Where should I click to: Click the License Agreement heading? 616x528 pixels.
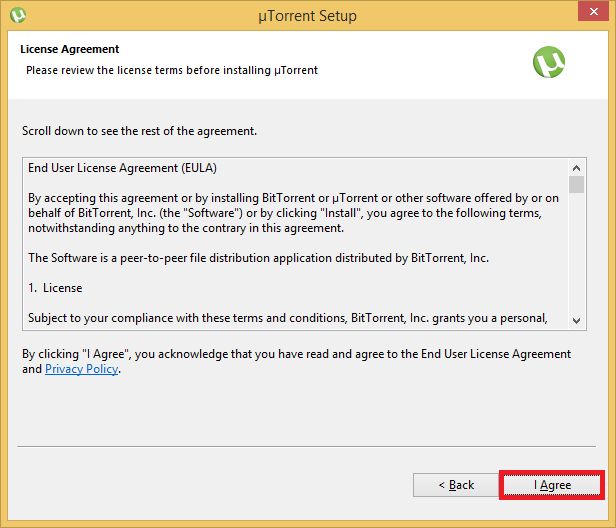click(x=69, y=49)
